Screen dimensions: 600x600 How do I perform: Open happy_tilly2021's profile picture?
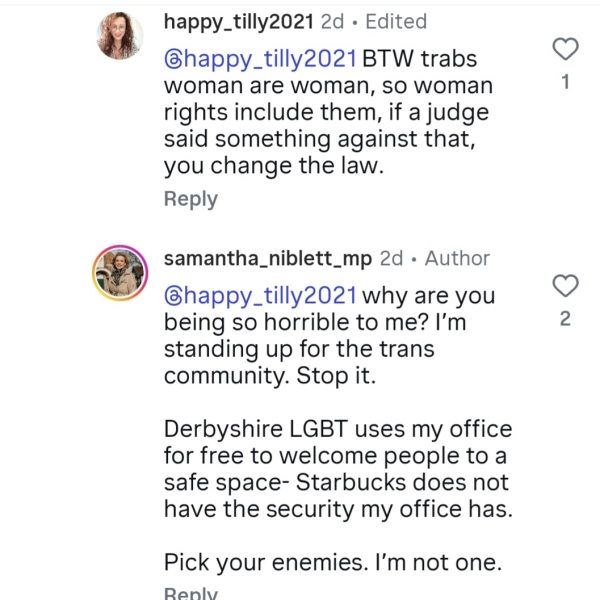coord(120,36)
